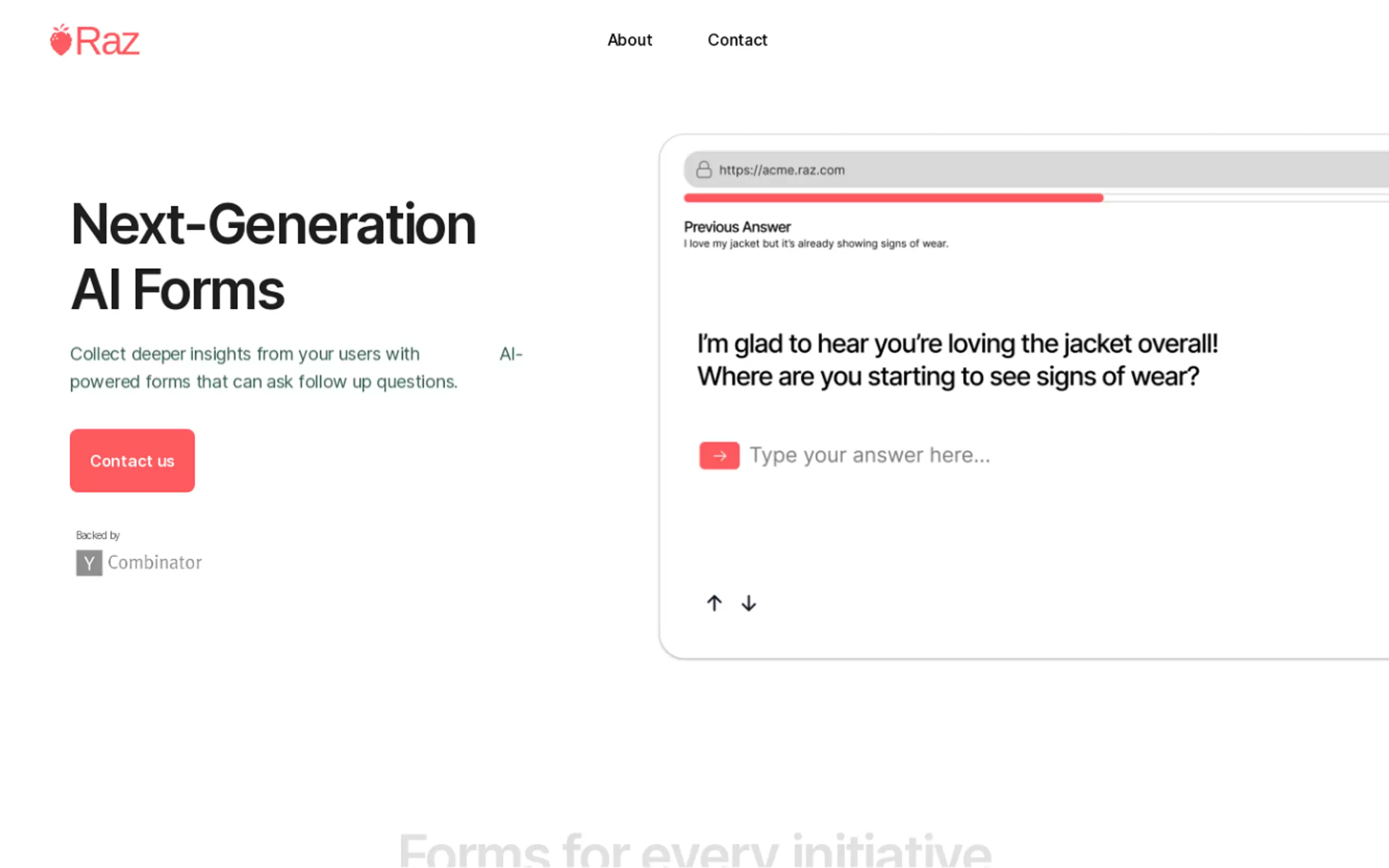Click the 'Next-Generation AI Forms' headline
This screenshot has width=1389, height=868.
coord(273,256)
